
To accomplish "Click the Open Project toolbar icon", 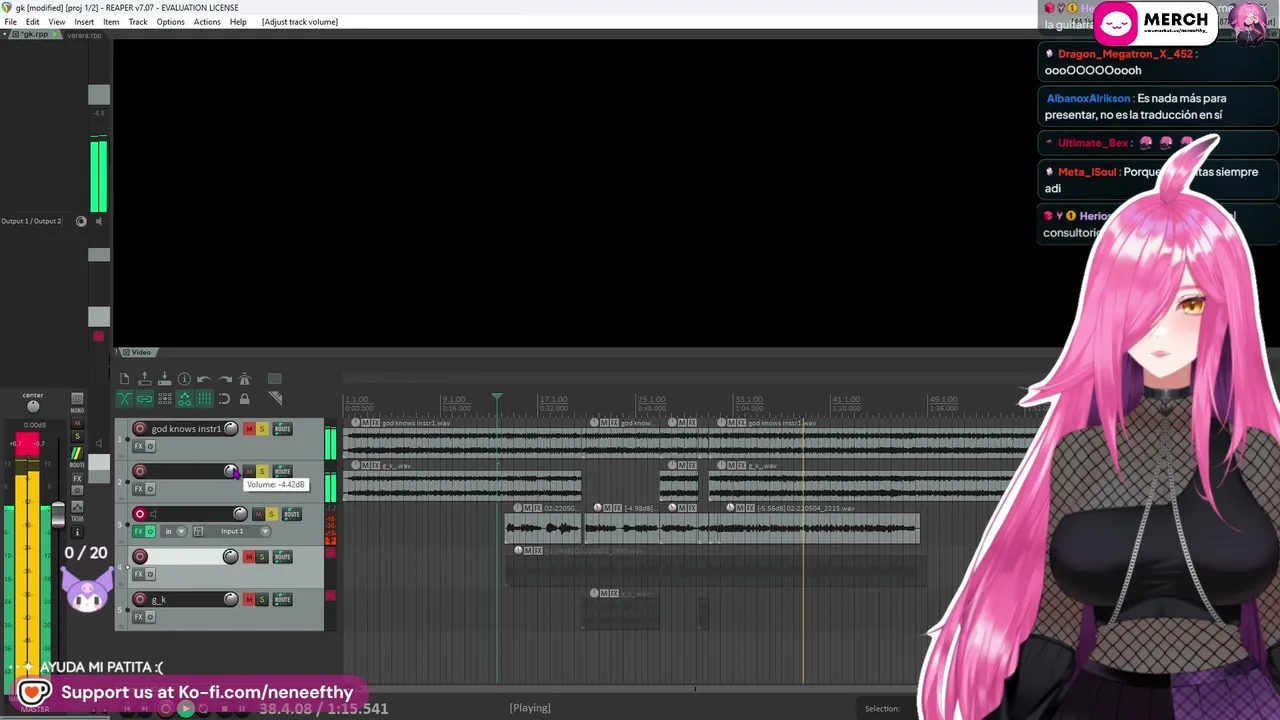I will (x=144, y=379).
